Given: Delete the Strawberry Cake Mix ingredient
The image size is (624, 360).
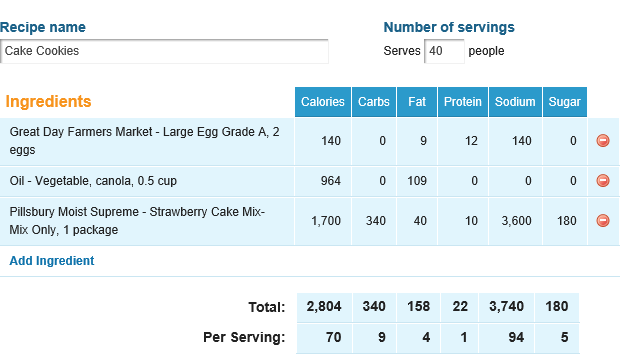Looking at the screenshot, I should click(x=603, y=220).
